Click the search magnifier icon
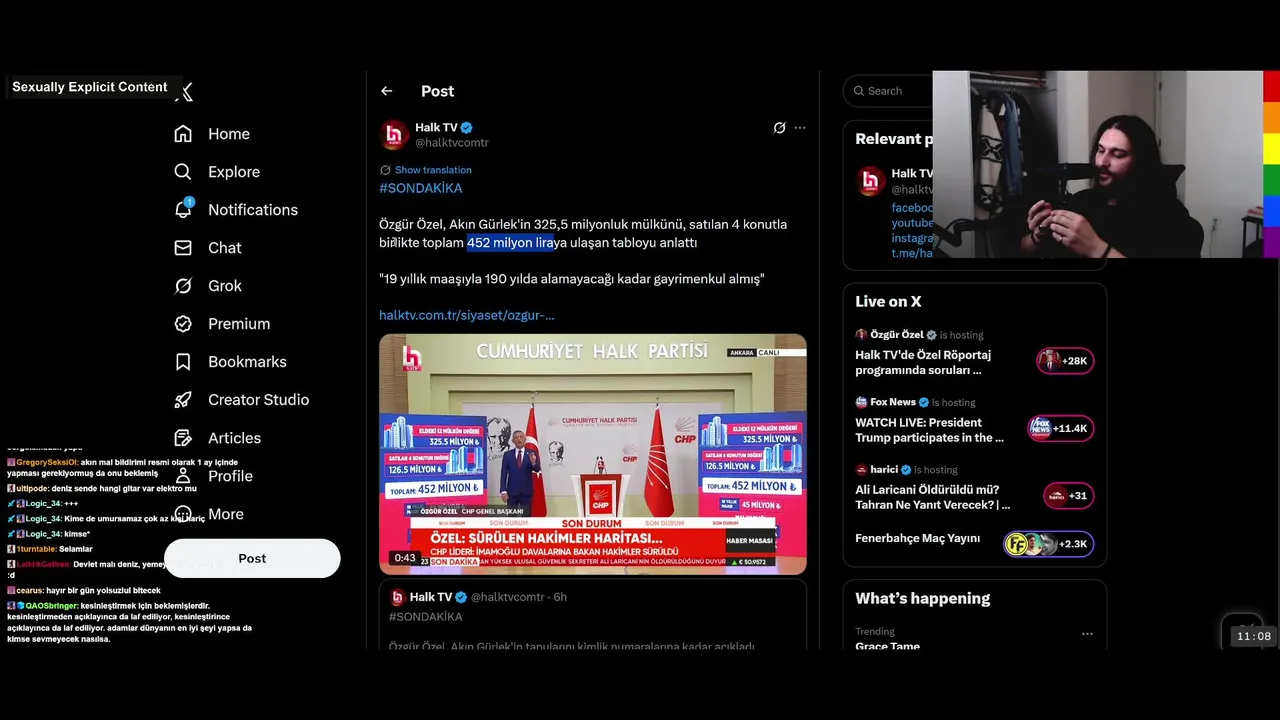The width and height of the screenshot is (1280, 720). click(859, 91)
